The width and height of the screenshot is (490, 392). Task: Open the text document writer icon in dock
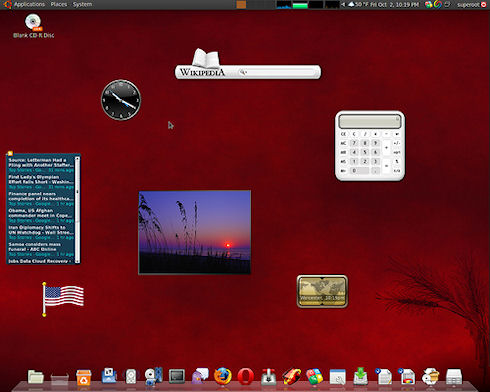click(383, 377)
